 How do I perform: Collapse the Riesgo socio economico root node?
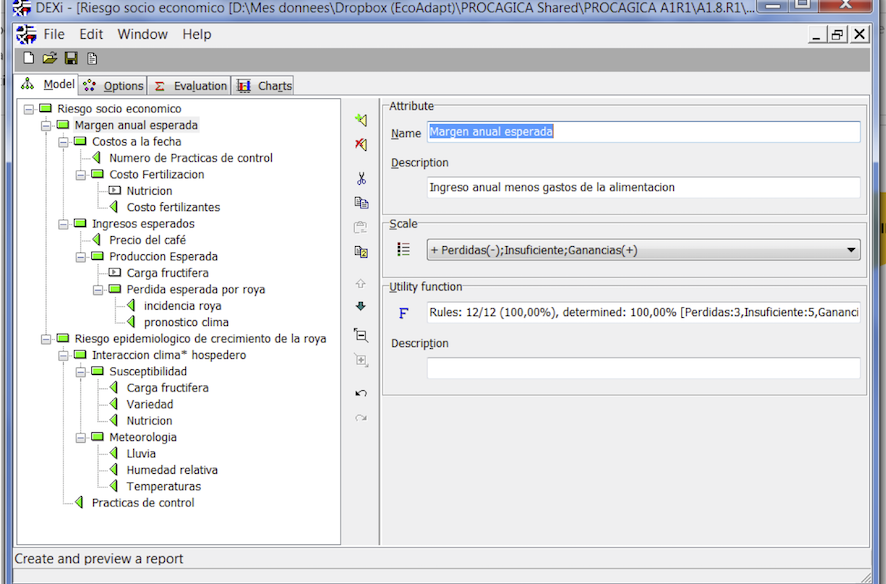coord(28,109)
